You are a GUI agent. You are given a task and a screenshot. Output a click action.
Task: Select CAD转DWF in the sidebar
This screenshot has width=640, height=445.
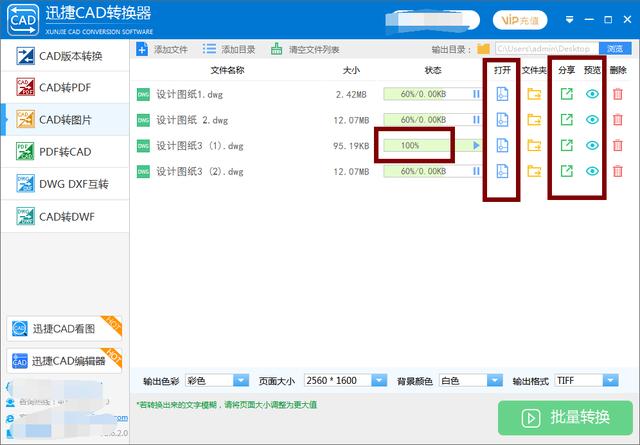point(65,216)
